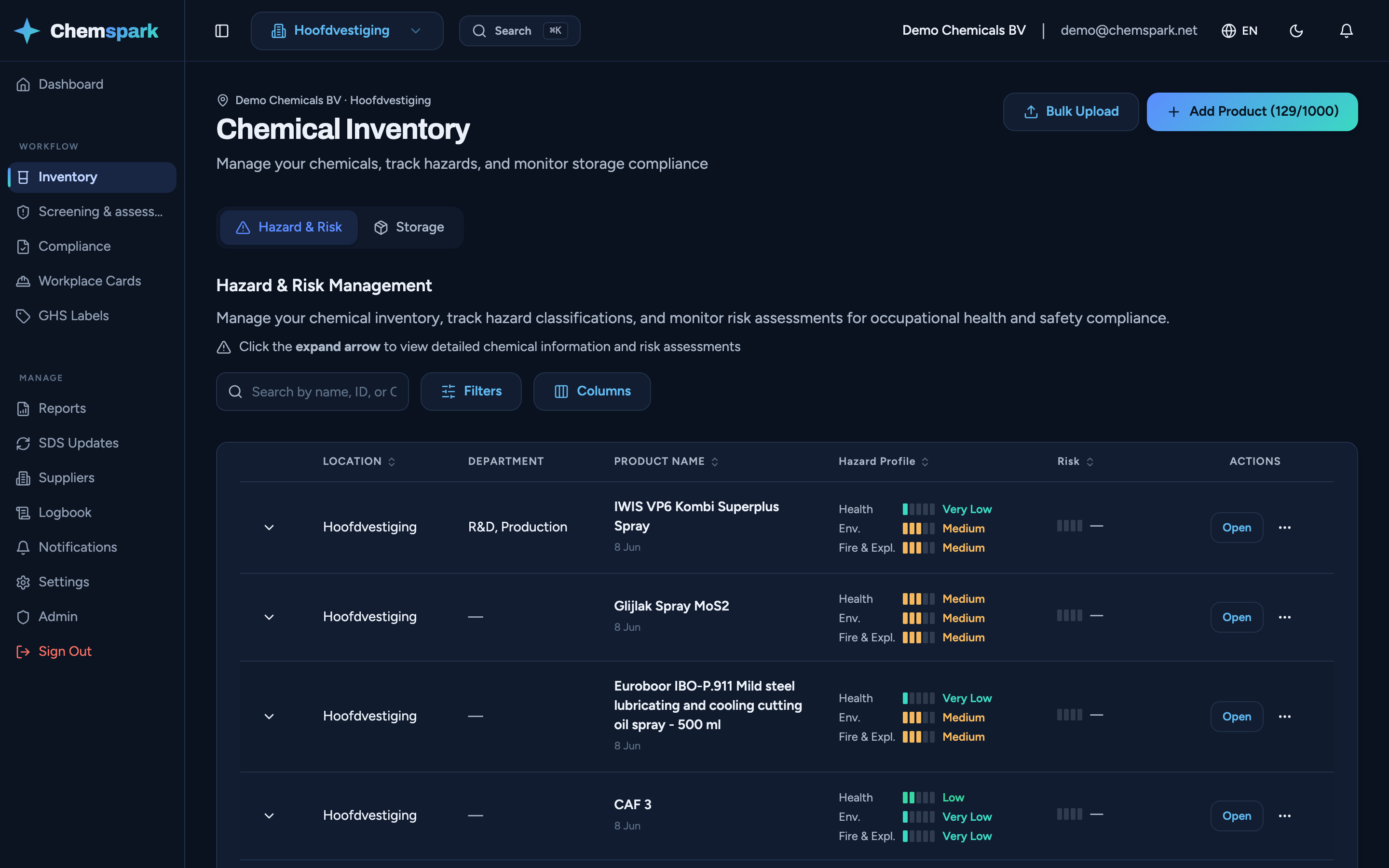Sort by Hazard Profile column arrows
1389x868 pixels.
click(925, 462)
